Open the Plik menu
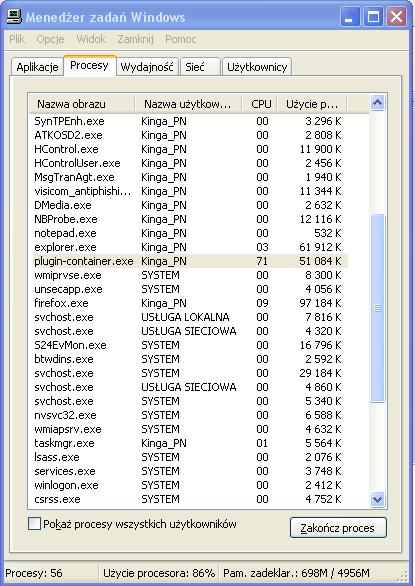Screen dimensions: 415x586 [17, 39]
